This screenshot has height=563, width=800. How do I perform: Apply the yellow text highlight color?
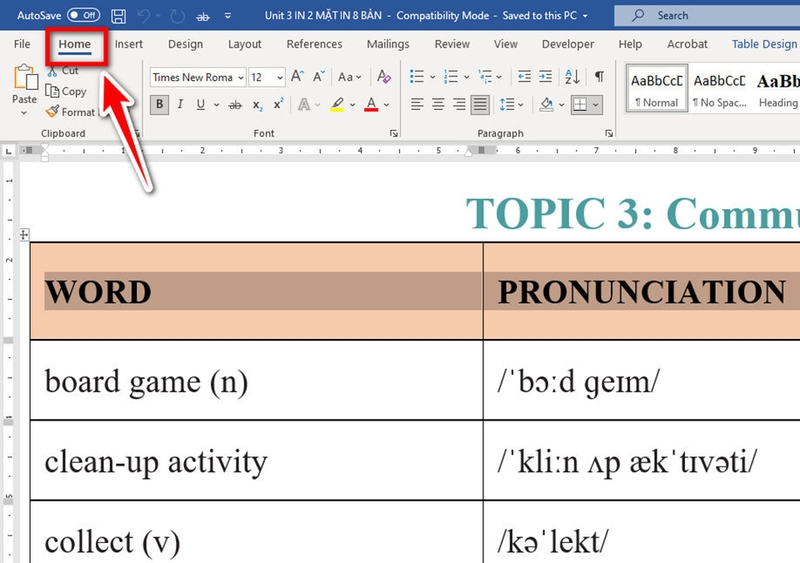pos(337,105)
